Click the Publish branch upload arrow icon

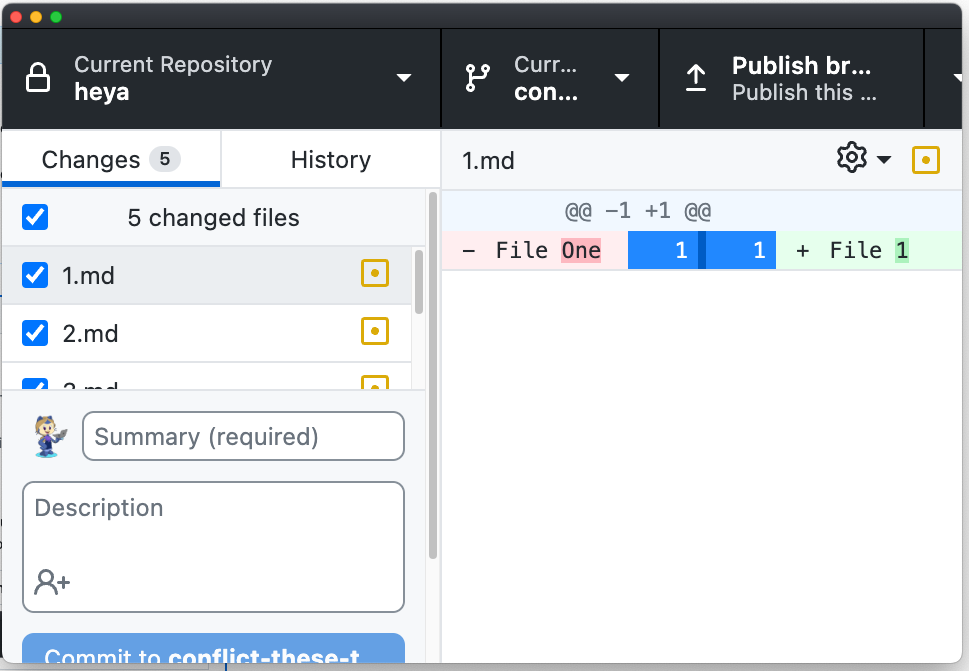696,77
